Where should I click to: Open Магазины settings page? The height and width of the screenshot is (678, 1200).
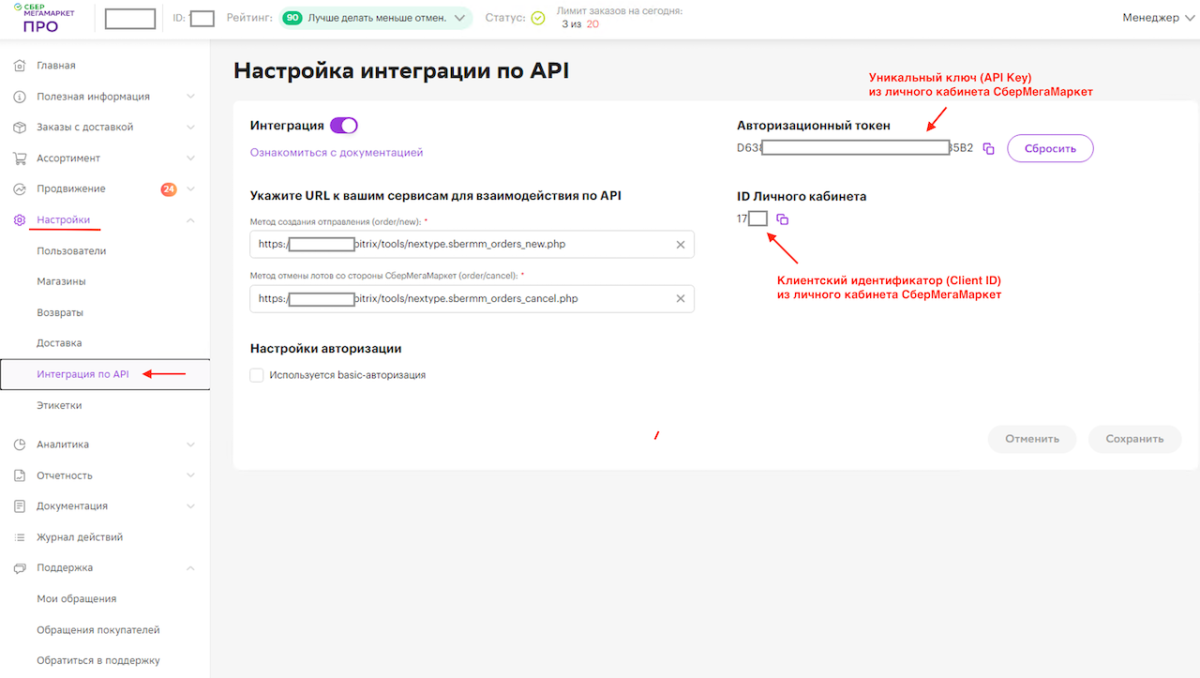pos(61,282)
